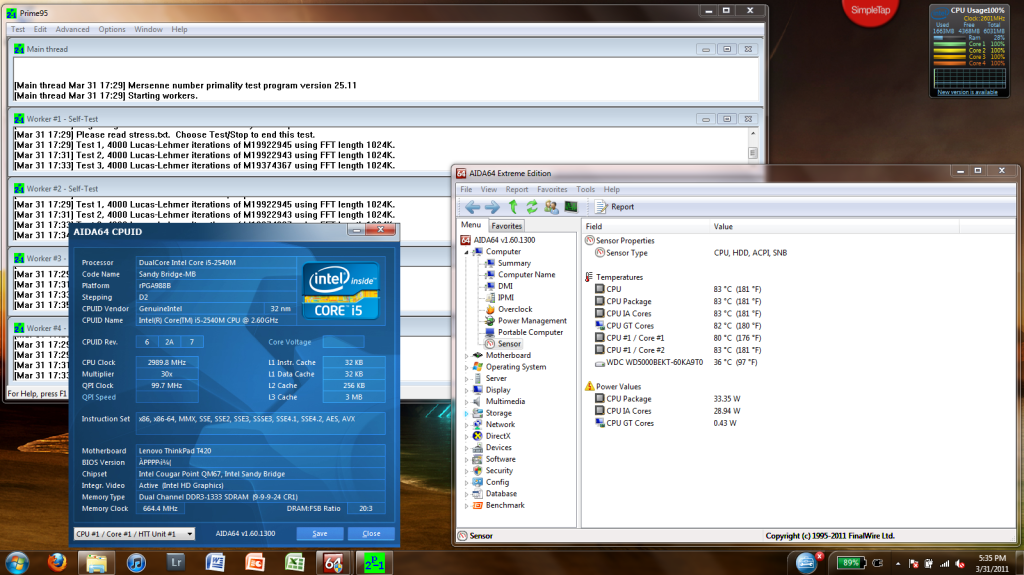1024x575 pixels.
Task: Click the Devices item in AIDA64 tree
Action: tap(498, 448)
